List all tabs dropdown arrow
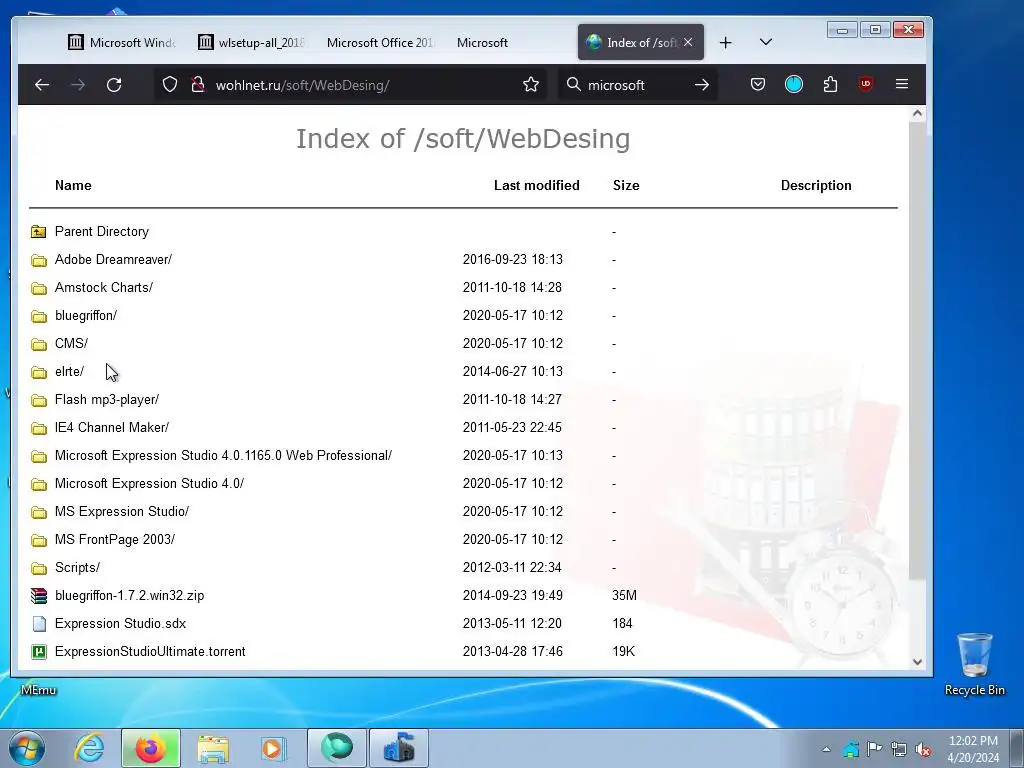Image resolution: width=1024 pixels, height=768 pixels. 766,42
